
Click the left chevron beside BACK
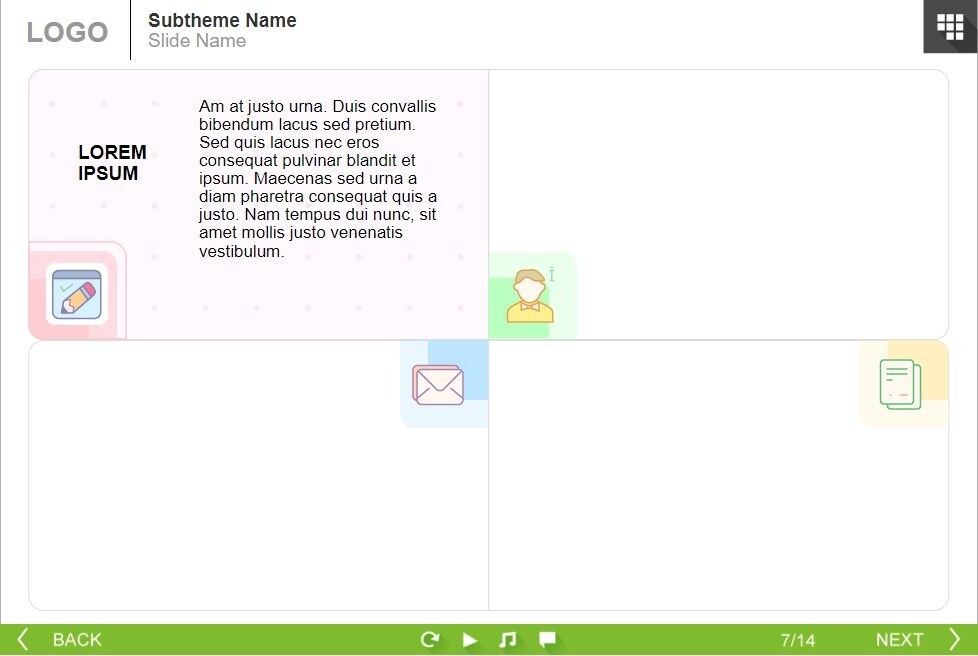click(22, 639)
